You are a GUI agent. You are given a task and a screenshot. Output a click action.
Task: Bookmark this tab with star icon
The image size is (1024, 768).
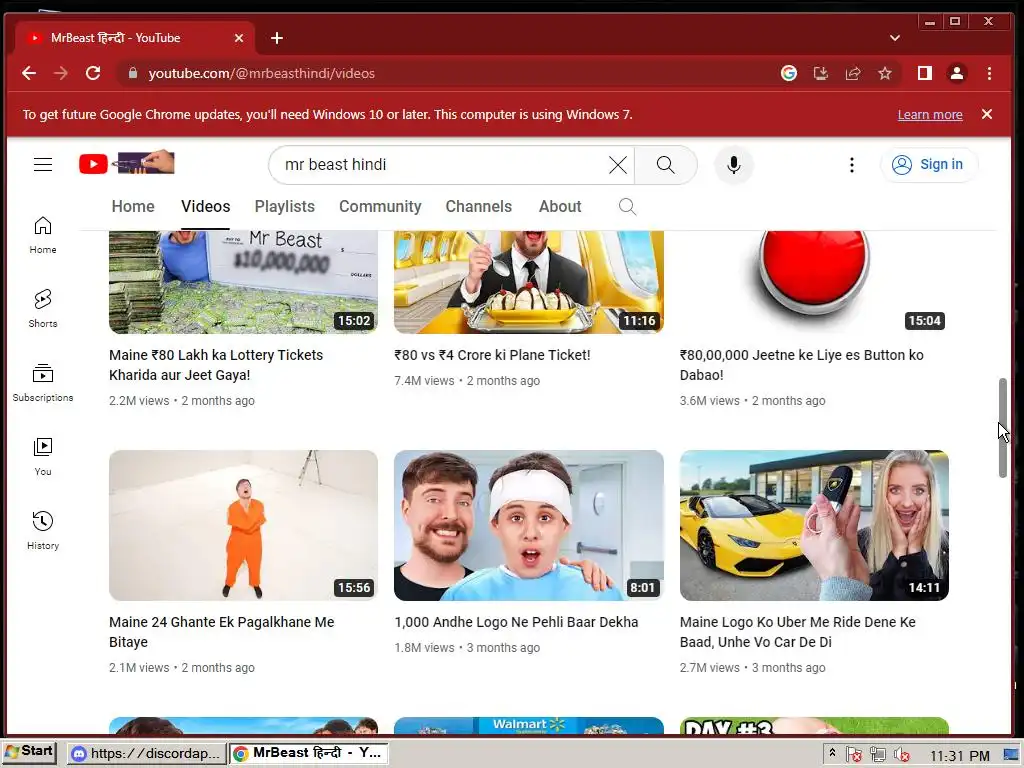(x=885, y=73)
